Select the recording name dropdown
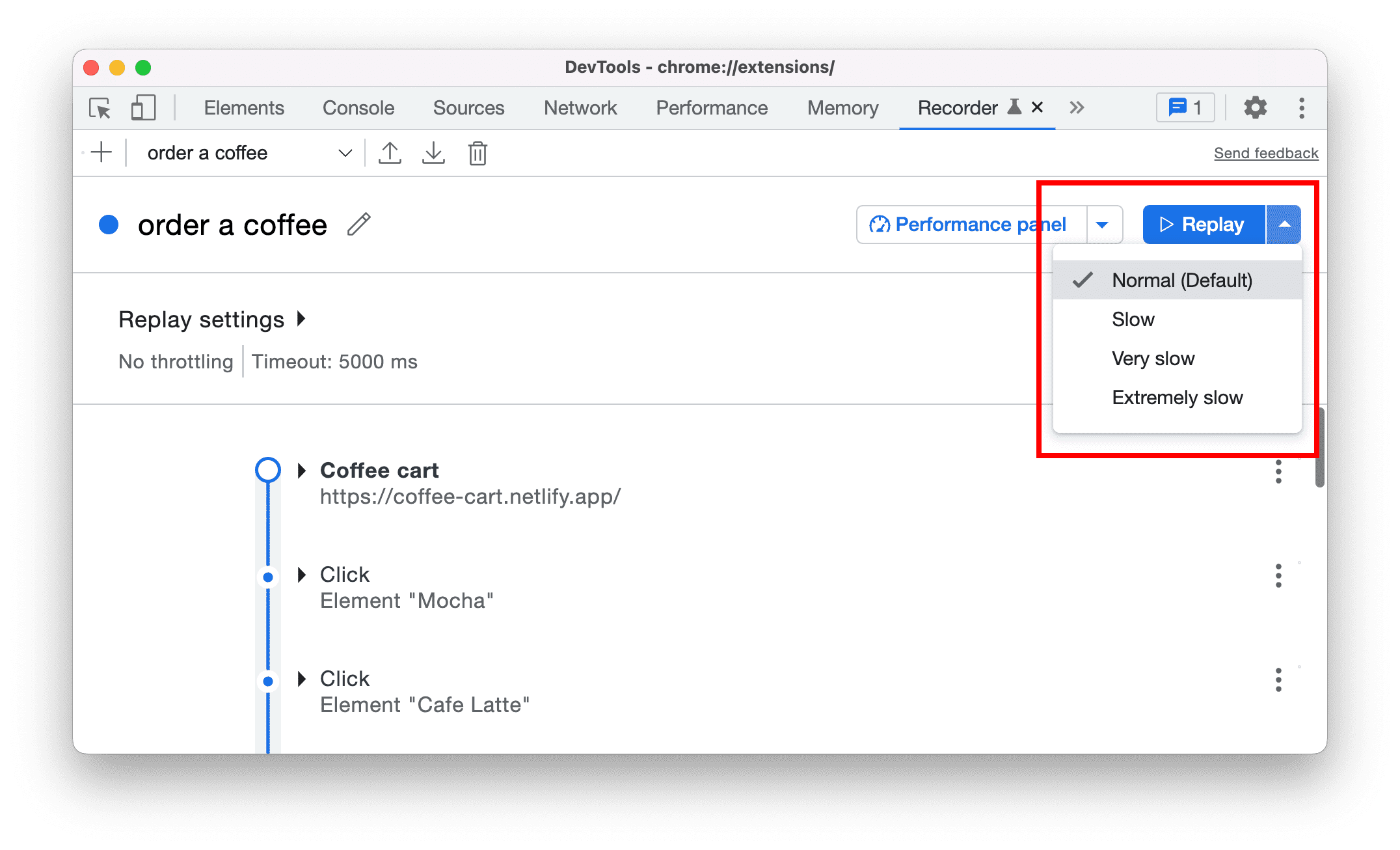This screenshot has height=850, width=1400. pos(245,153)
